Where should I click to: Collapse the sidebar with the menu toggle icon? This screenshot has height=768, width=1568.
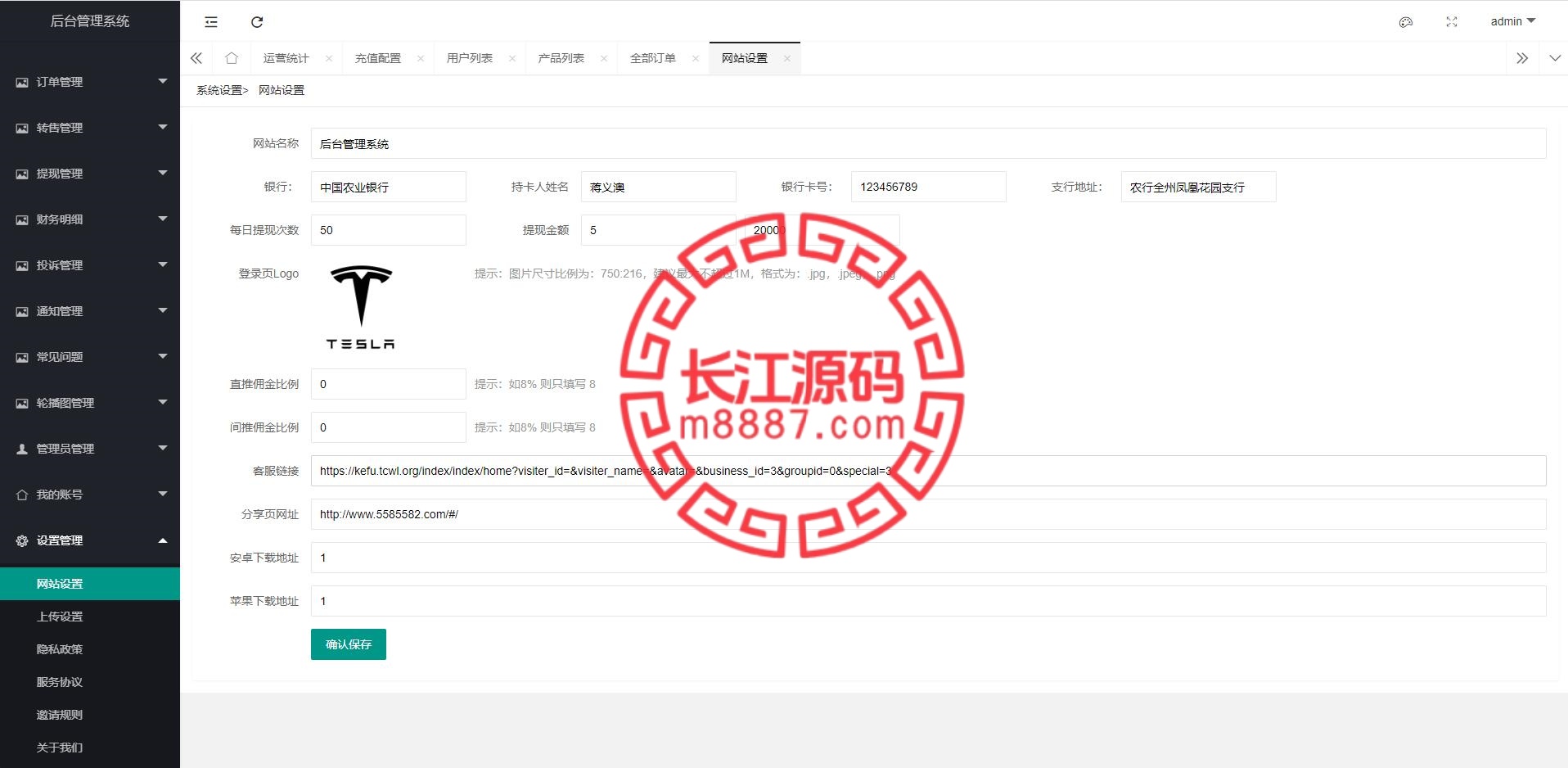point(211,22)
